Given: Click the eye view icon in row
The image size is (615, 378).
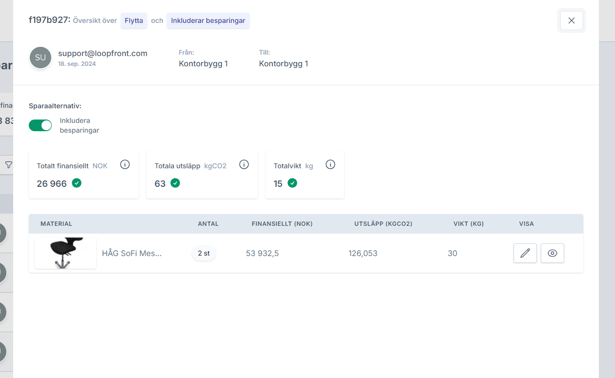Looking at the screenshot, I should 552,253.
